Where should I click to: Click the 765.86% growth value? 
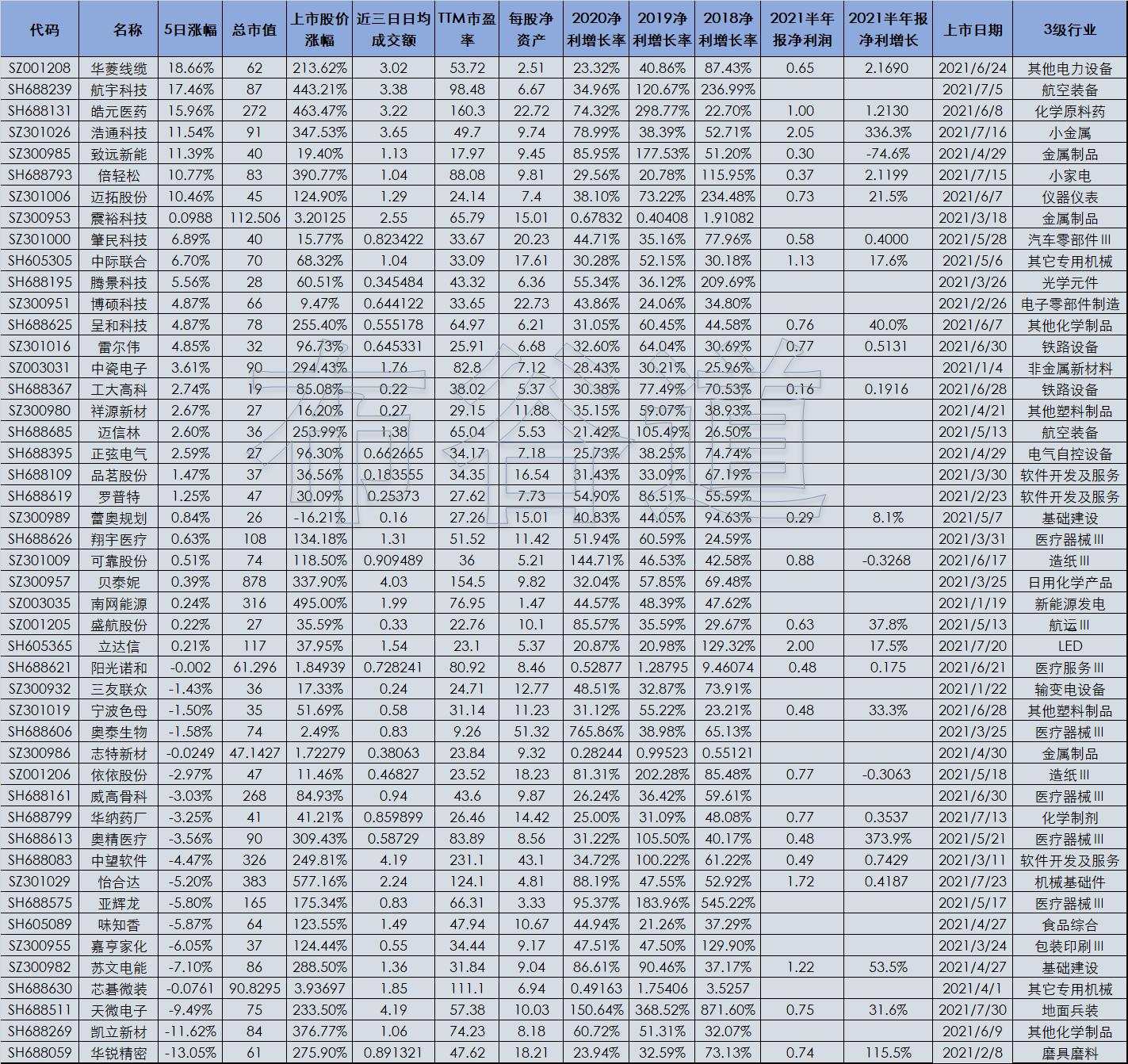pyautogui.click(x=596, y=732)
